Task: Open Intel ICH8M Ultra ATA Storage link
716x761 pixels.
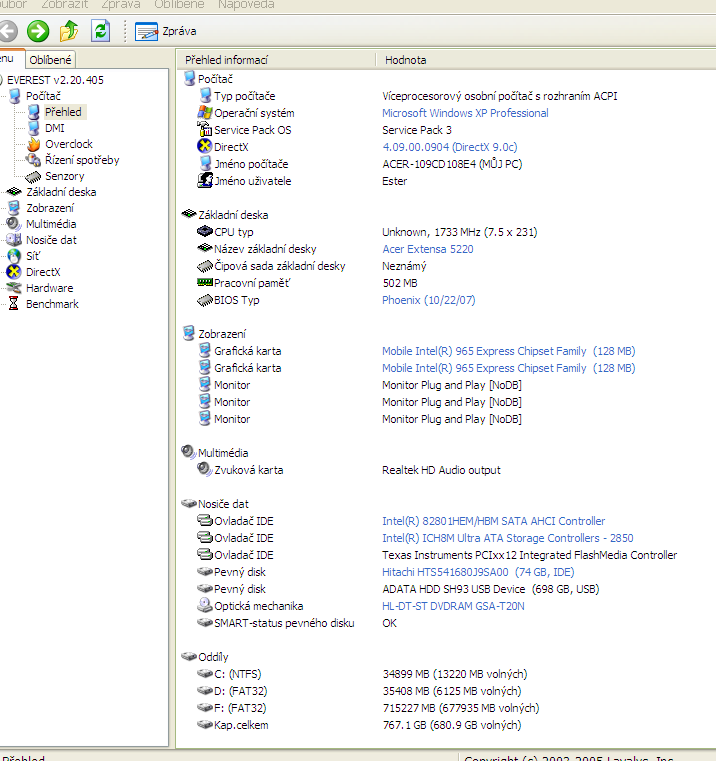Action: (x=507, y=538)
